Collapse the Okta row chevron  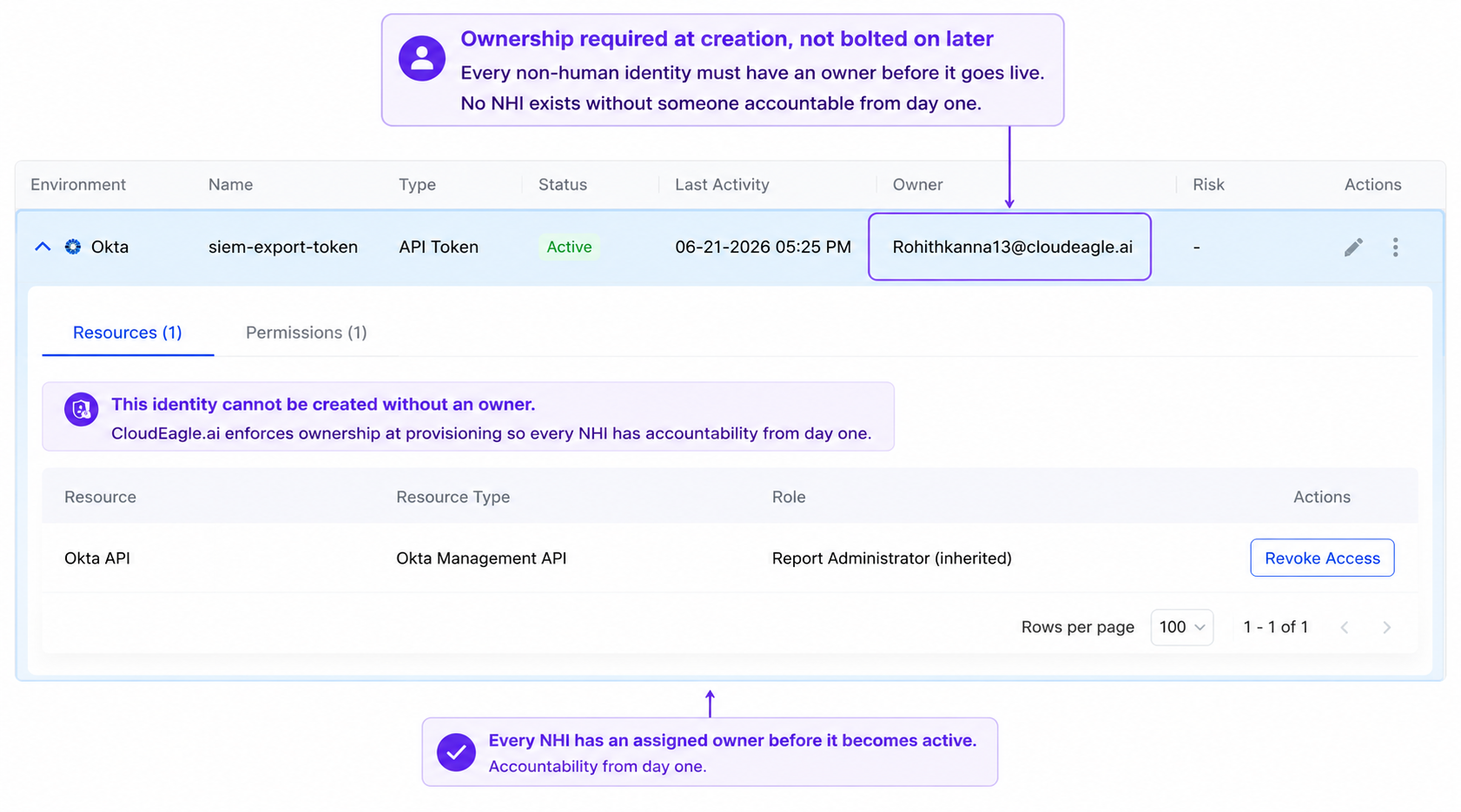coord(43,247)
